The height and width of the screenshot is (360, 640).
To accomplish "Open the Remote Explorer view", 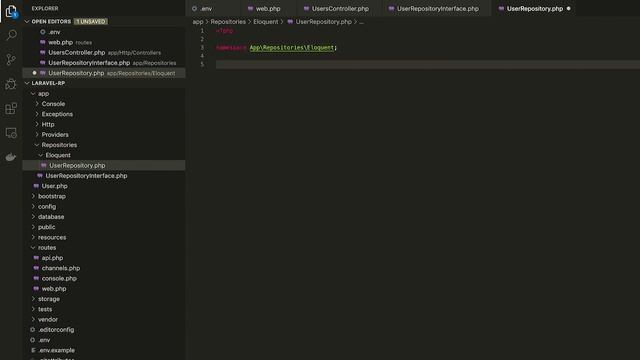I will [11, 133].
